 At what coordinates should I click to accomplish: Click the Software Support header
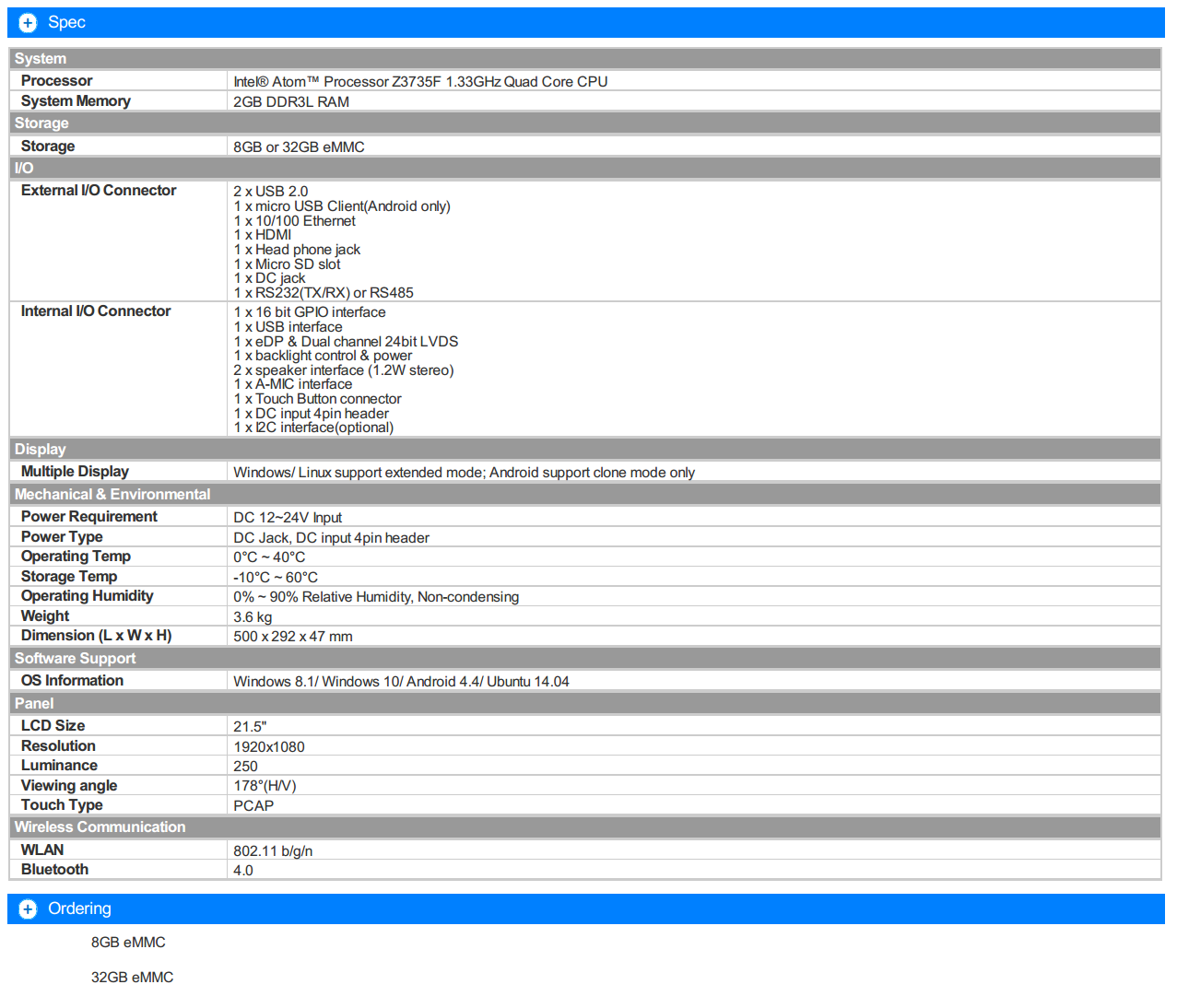(x=585, y=659)
